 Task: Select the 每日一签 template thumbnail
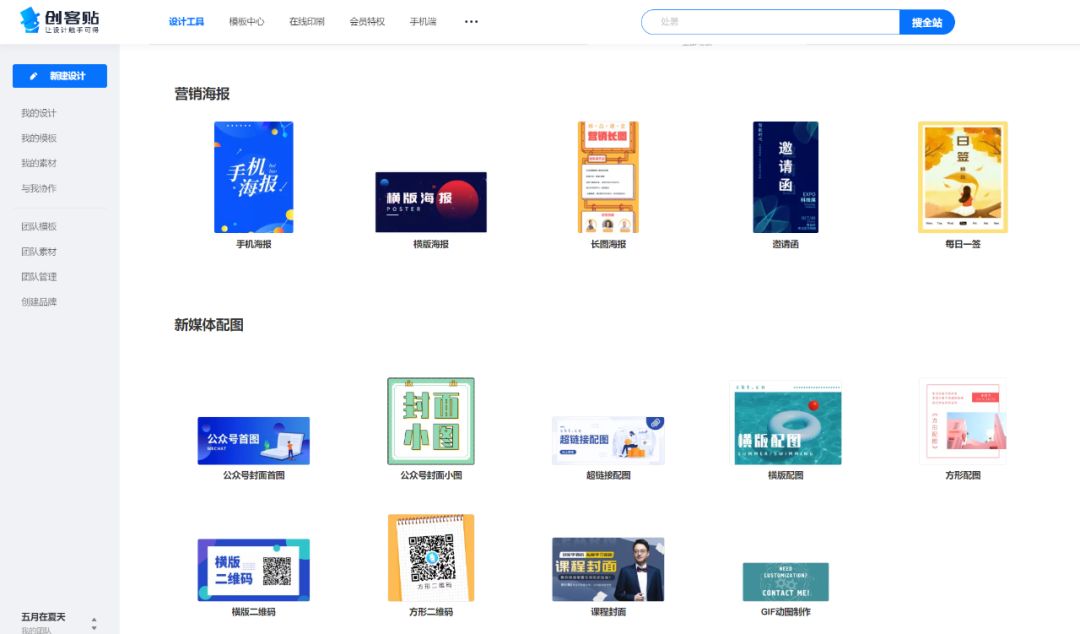point(963,177)
